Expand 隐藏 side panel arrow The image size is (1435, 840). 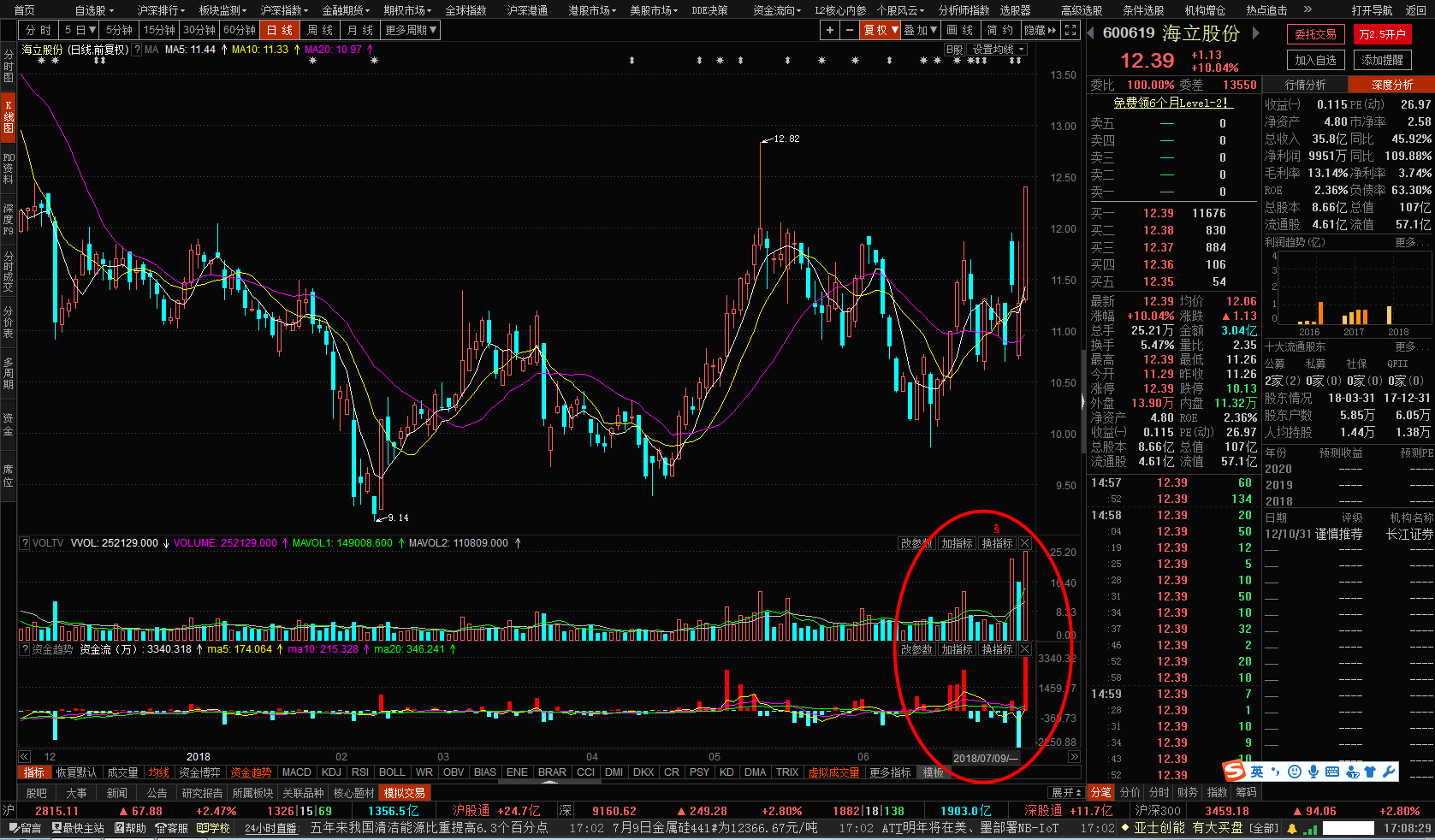coord(1041,30)
